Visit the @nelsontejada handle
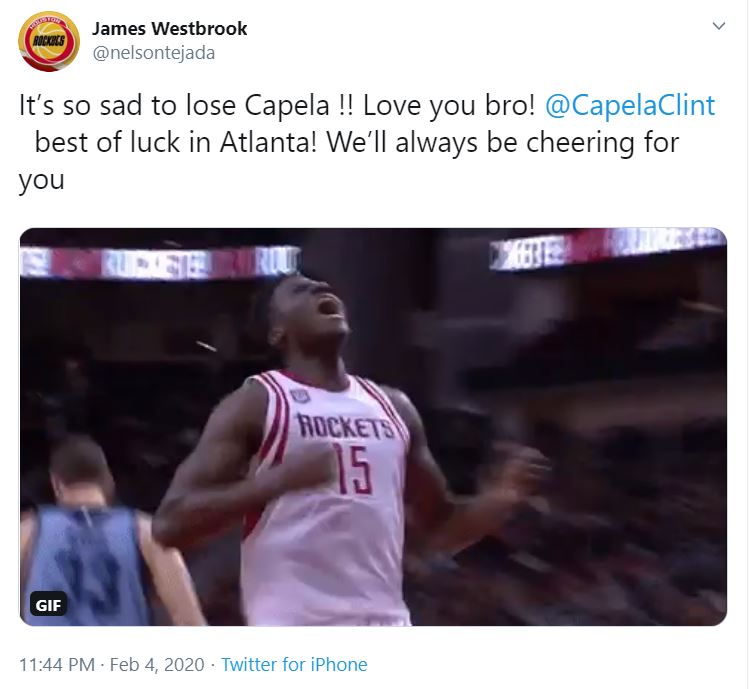Screen dimensions: 749x689 pos(153,53)
